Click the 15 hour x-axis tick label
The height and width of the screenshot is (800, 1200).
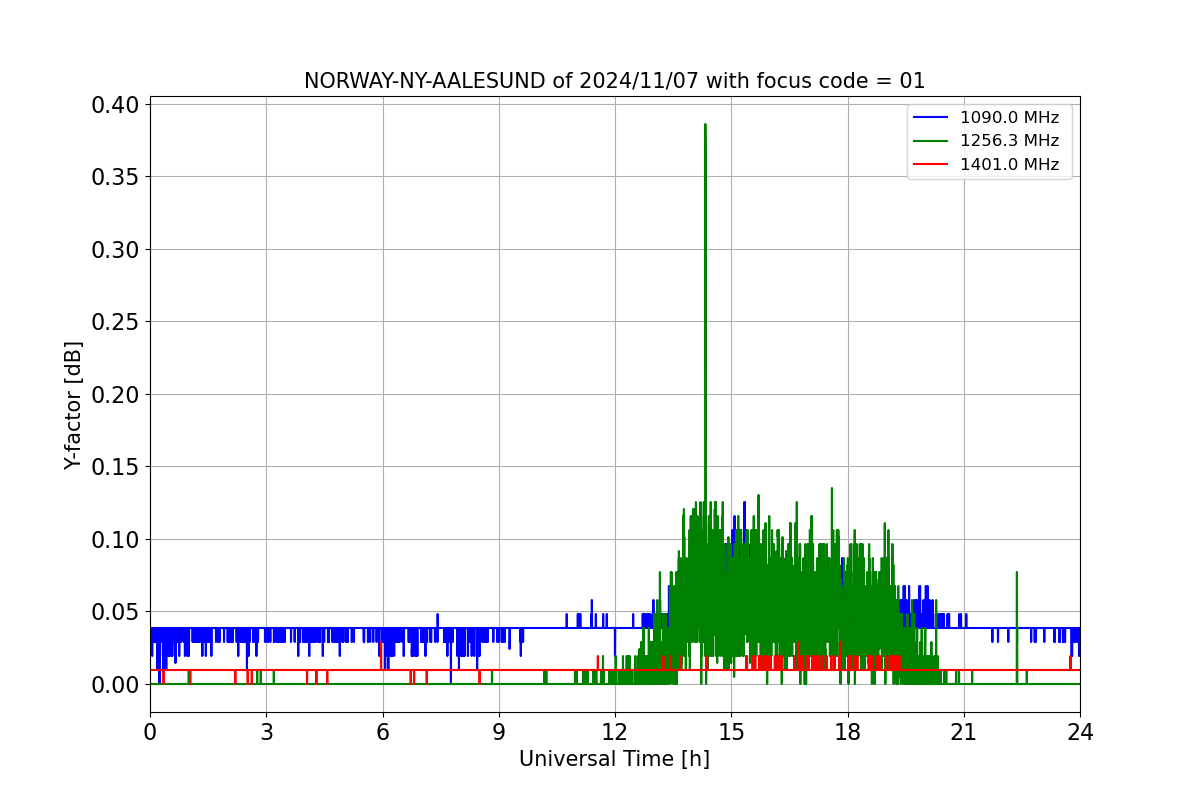point(731,732)
